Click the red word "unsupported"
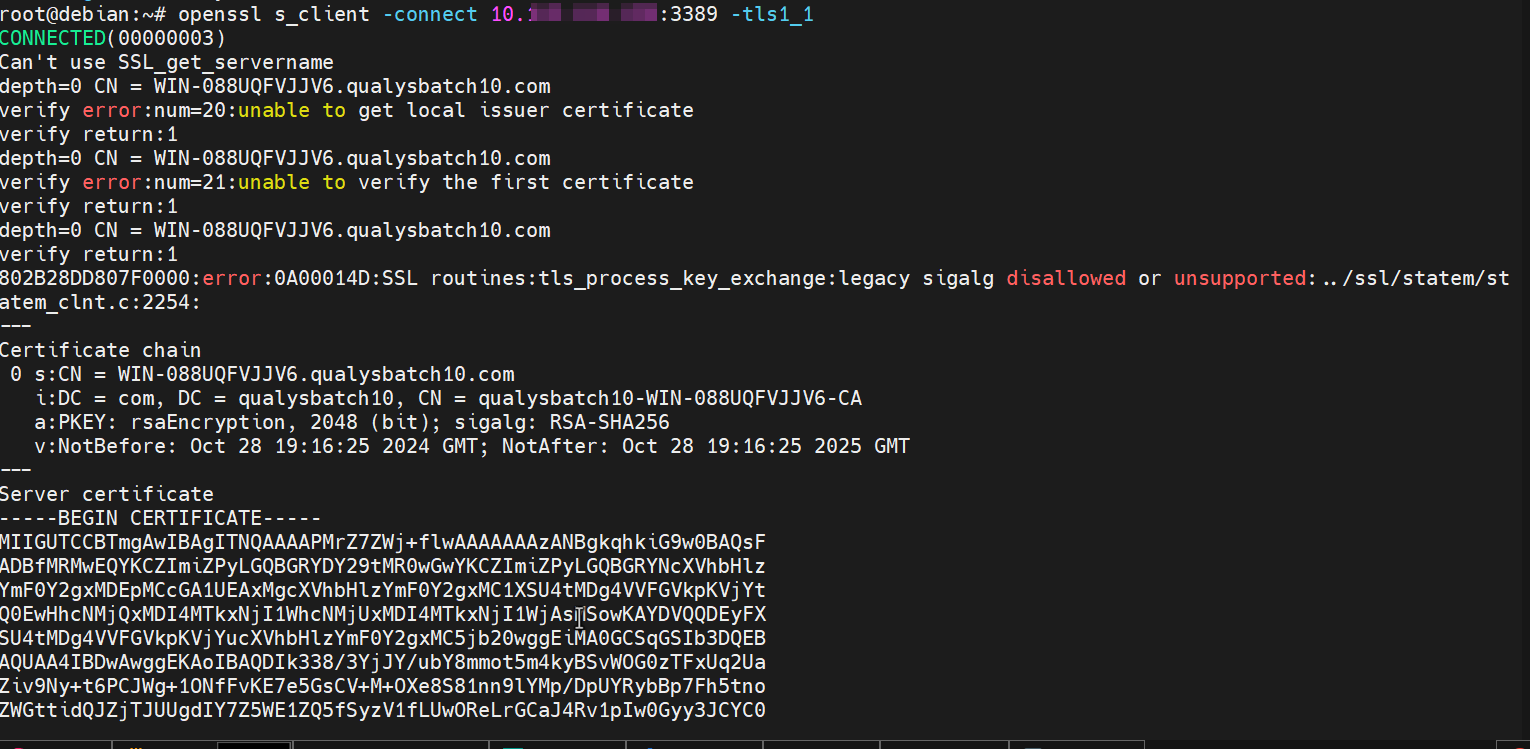The width and height of the screenshot is (1530, 749). pos(1240,278)
